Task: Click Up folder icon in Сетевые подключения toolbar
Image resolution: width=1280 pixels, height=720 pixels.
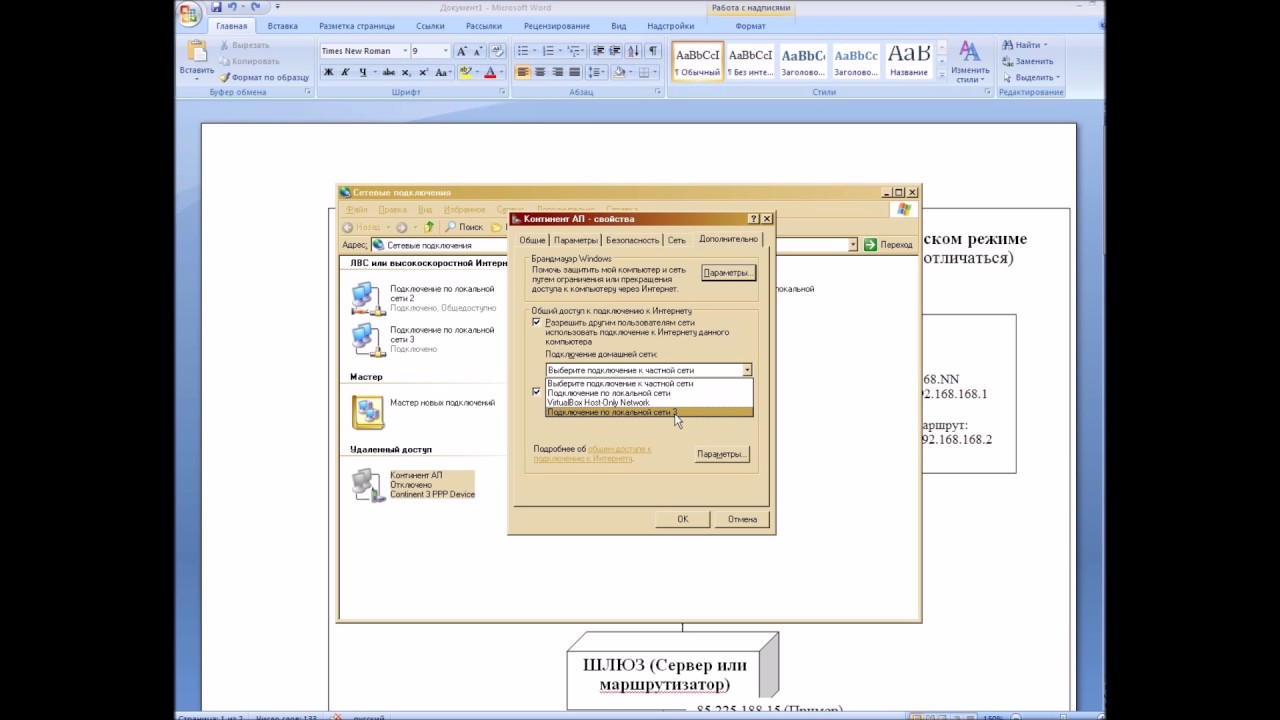Action: (x=429, y=227)
